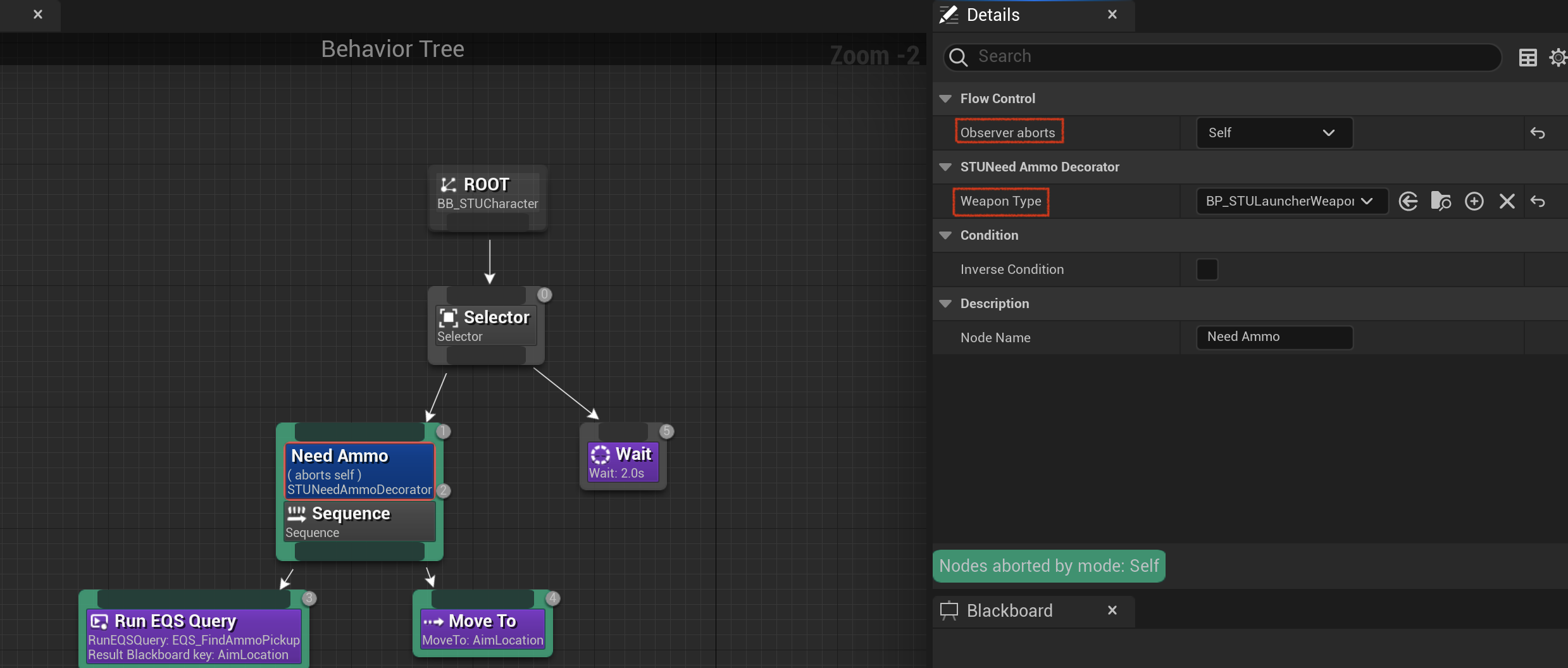Collapse the Condition section
Image resolution: width=1568 pixels, height=668 pixels.
(x=945, y=235)
